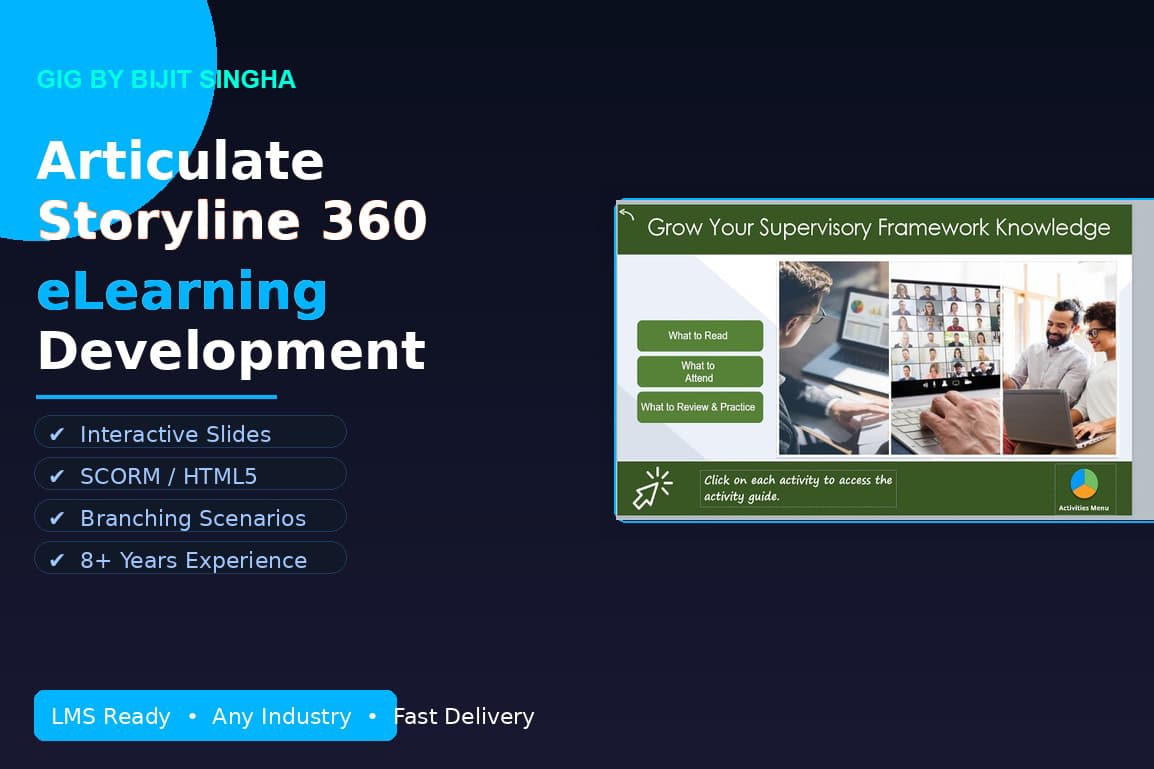Click the back arrow in slide header
Viewport: 1154px width, 769px height.
626,215
